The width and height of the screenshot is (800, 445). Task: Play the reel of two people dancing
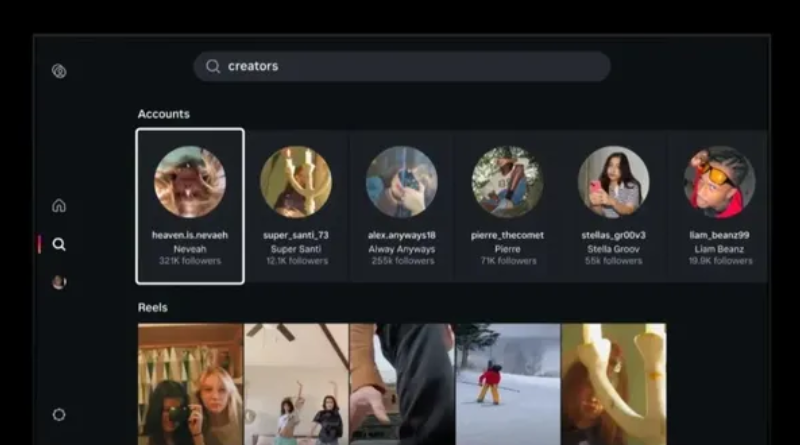click(296, 384)
